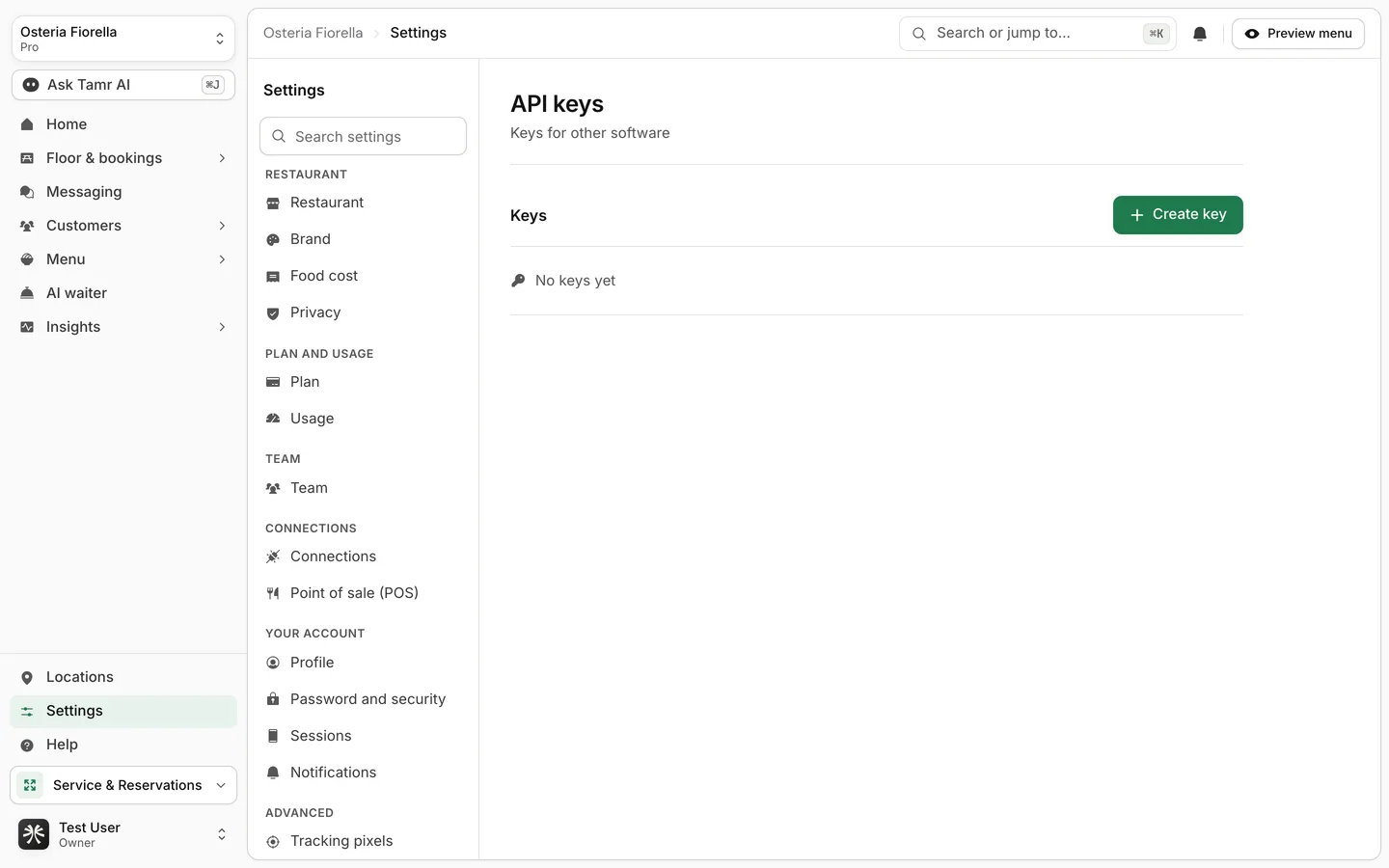Image resolution: width=1389 pixels, height=868 pixels.
Task: Click the Preview menu button label
Action: click(1310, 34)
